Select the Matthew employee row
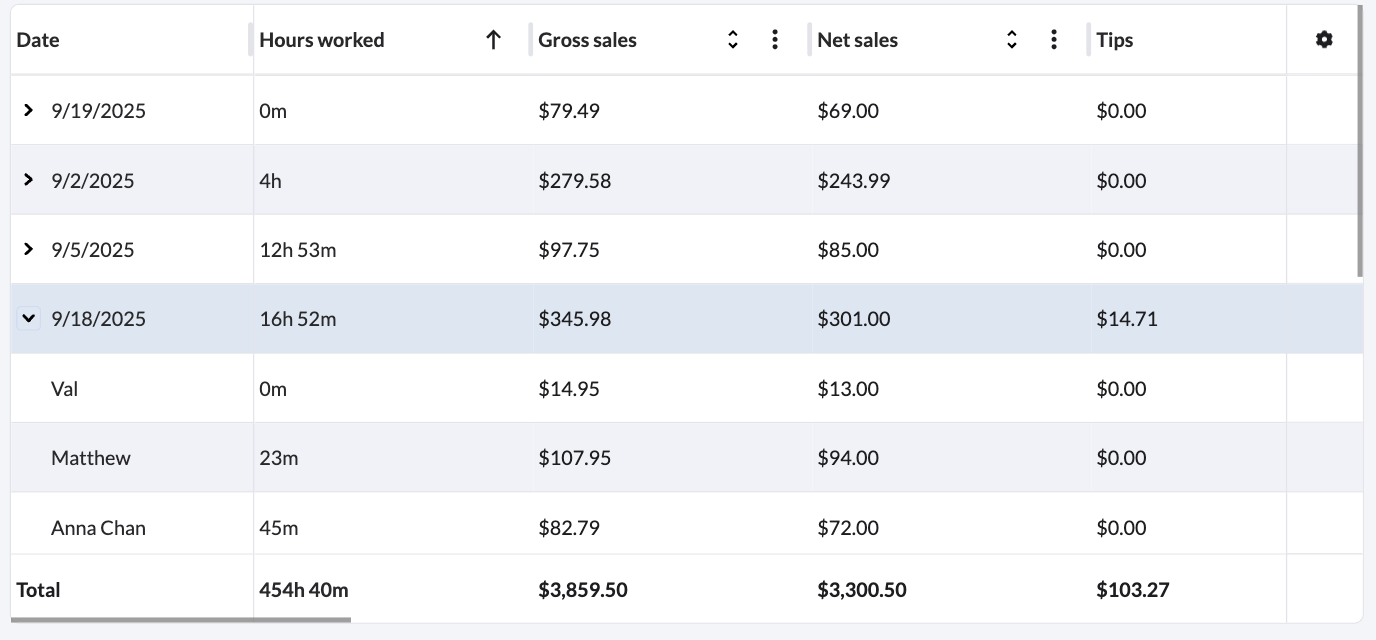Screen dimensions: 1376x640 90,457
